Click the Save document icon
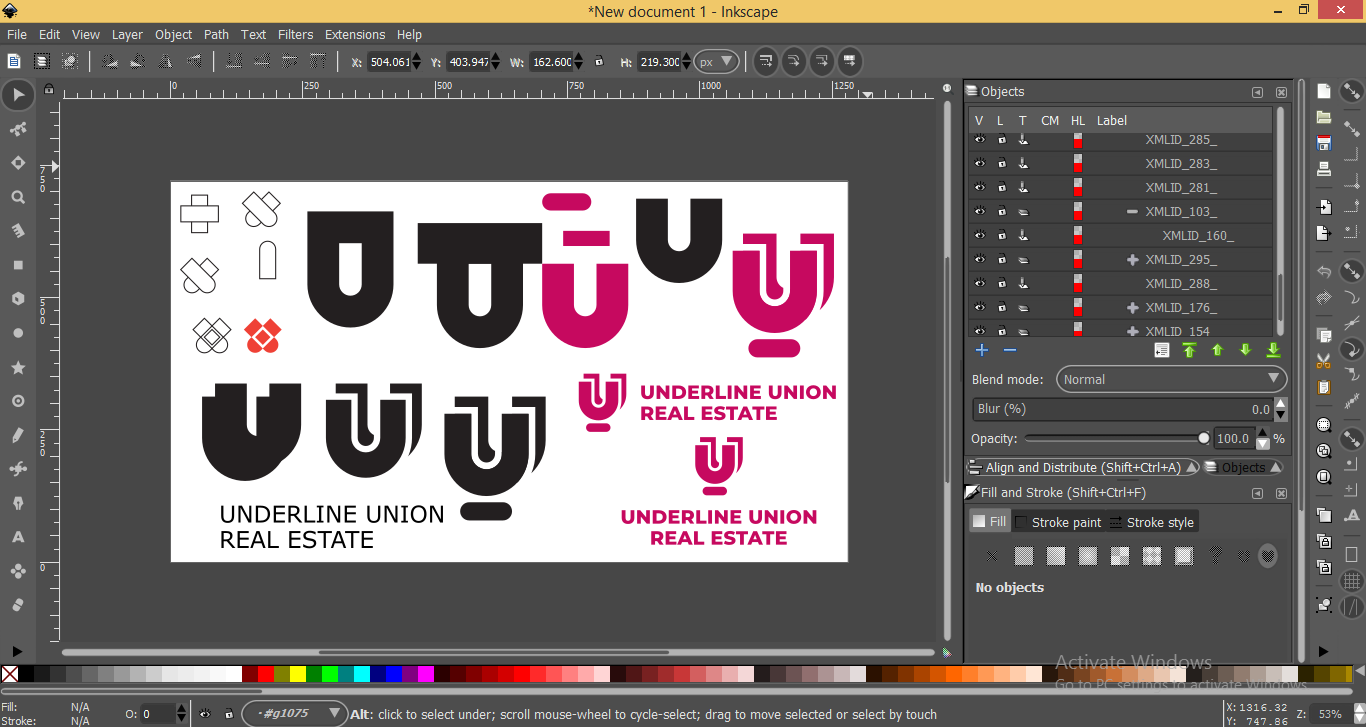Image resolution: width=1366 pixels, height=727 pixels. click(x=1324, y=143)
